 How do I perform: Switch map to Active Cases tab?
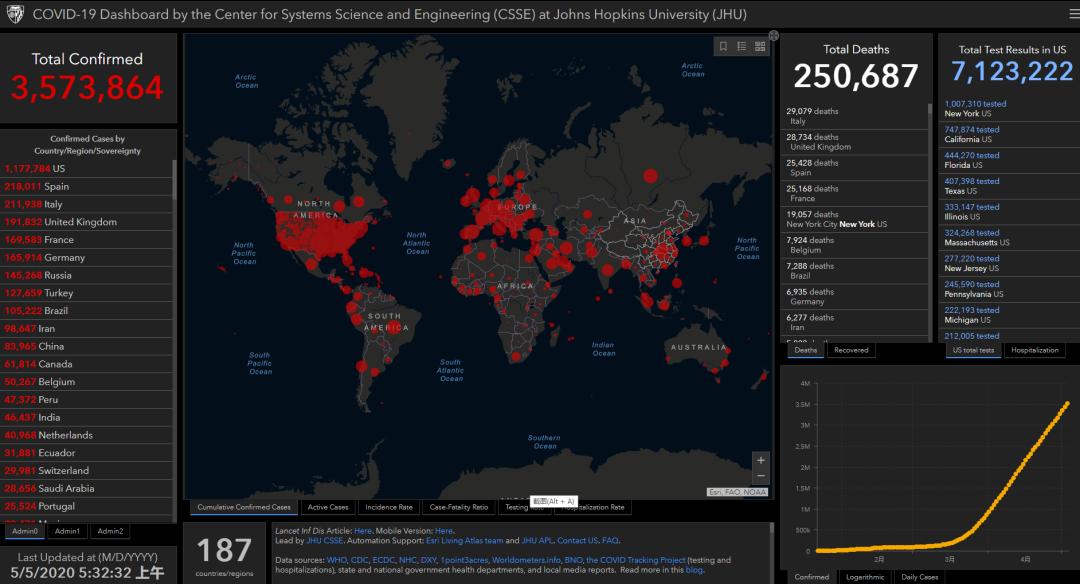(x=328, y=507)
